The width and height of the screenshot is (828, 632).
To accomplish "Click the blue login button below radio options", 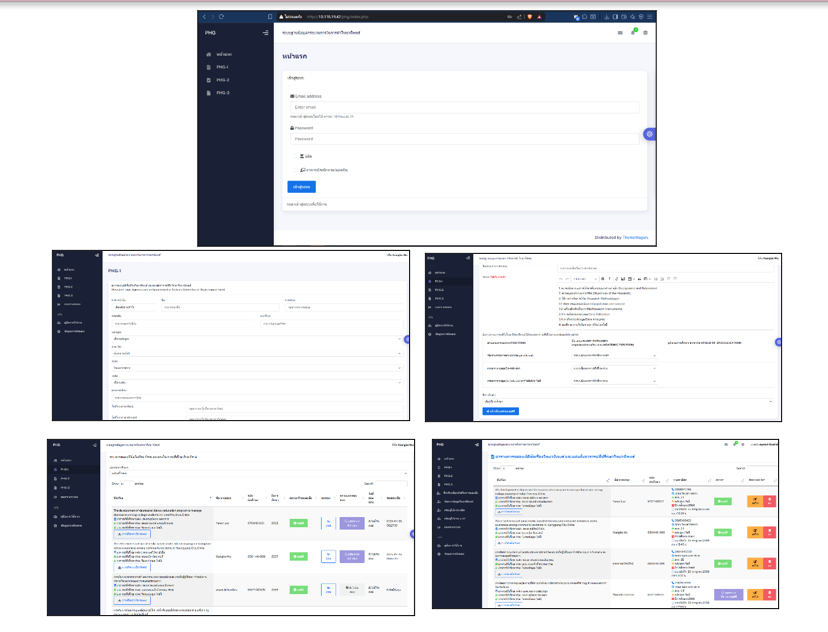I will [301, 187].
